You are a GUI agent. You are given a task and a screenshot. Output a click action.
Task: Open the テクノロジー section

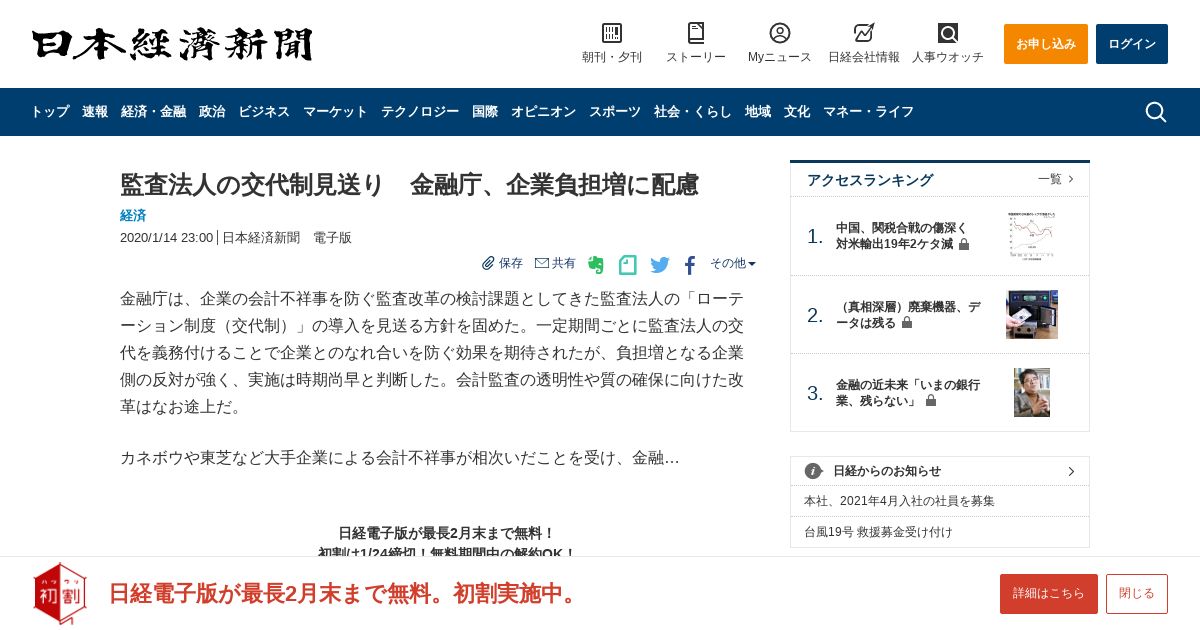tap(420, 112)
